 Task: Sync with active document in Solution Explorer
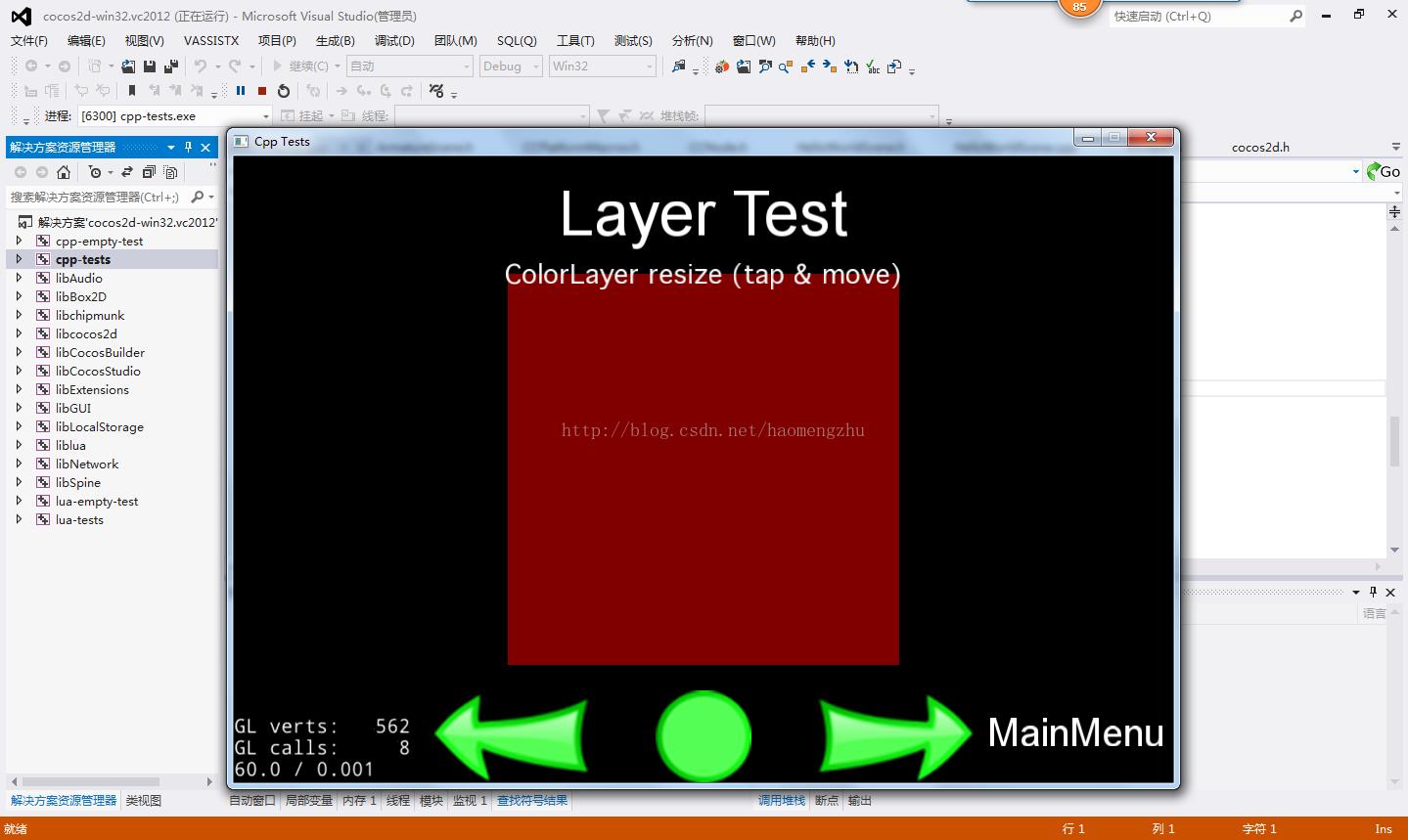pyautogui.click(x=127, y=172)
